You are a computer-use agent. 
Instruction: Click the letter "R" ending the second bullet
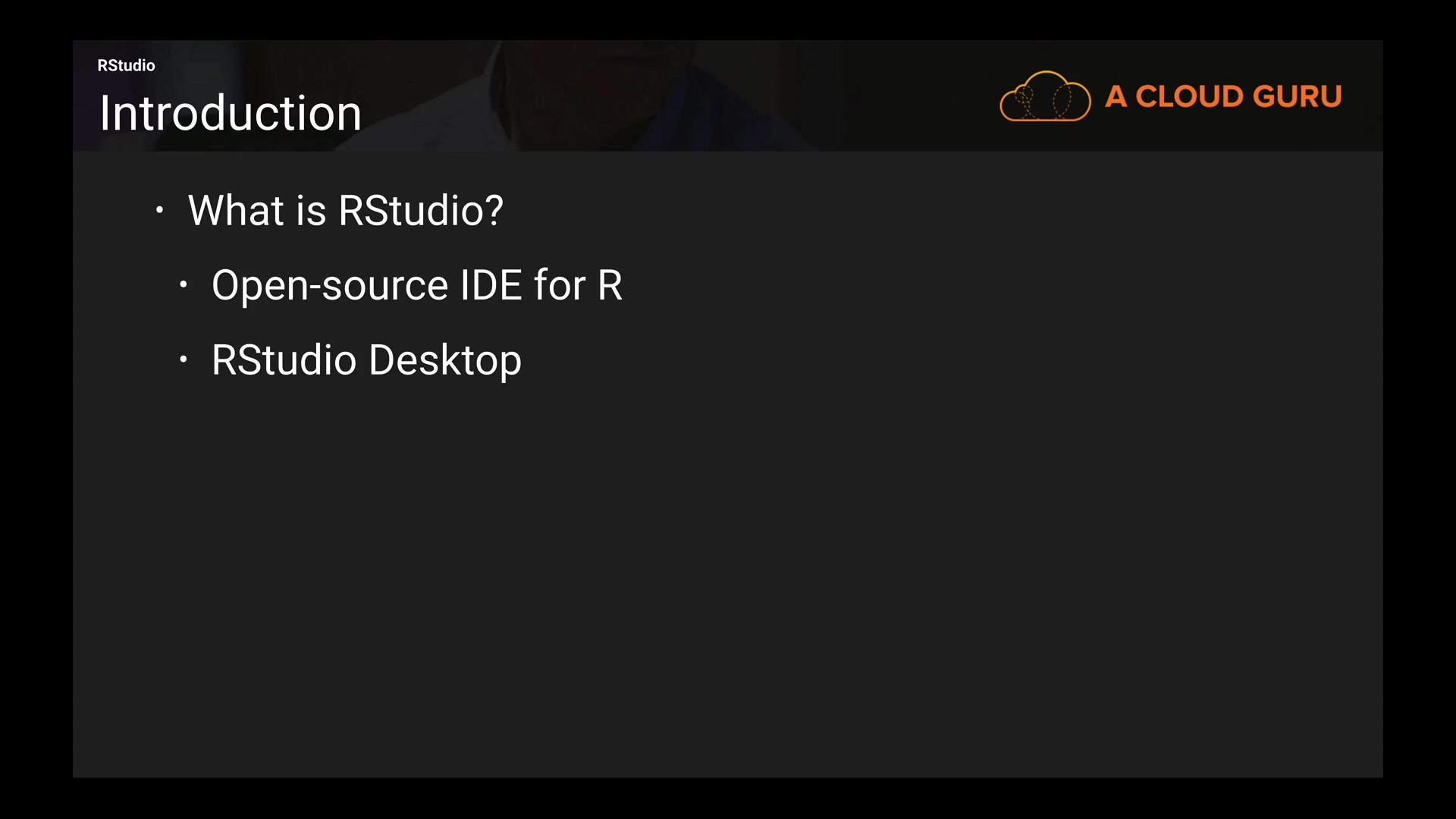(610, 285)
